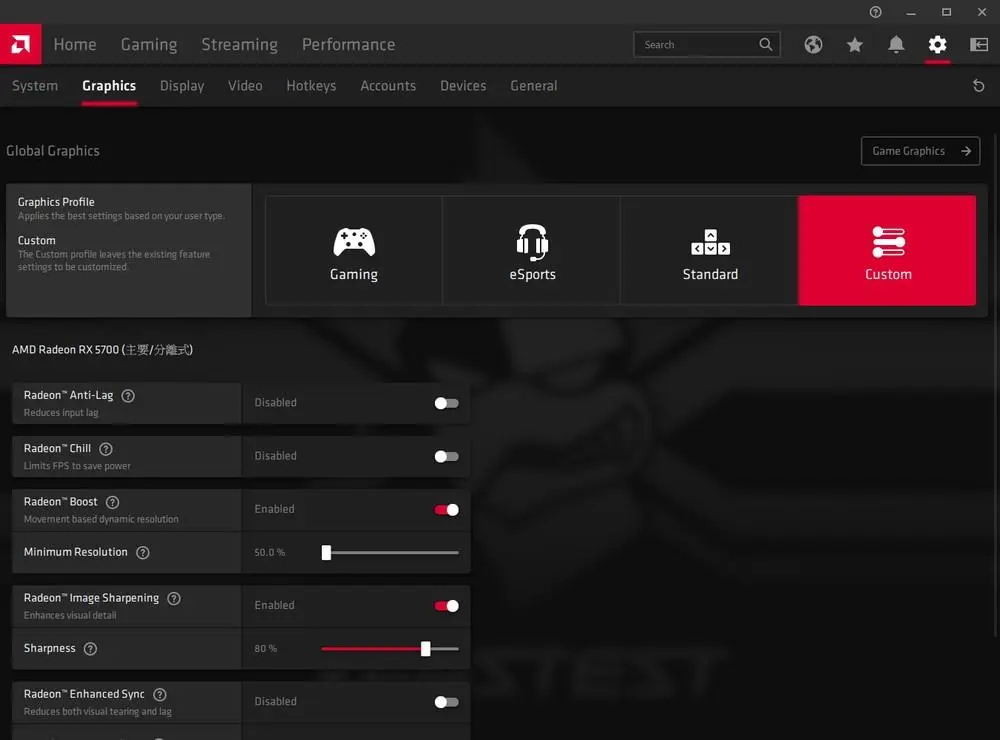Toggle the sidebar panel icon
Viewport: 1000px width, 740px height.
coord(979,45)
